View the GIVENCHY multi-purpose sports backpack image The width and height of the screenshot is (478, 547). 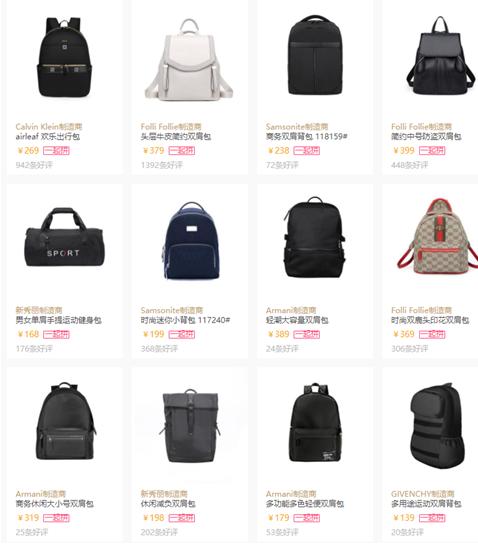pos(438,426)
